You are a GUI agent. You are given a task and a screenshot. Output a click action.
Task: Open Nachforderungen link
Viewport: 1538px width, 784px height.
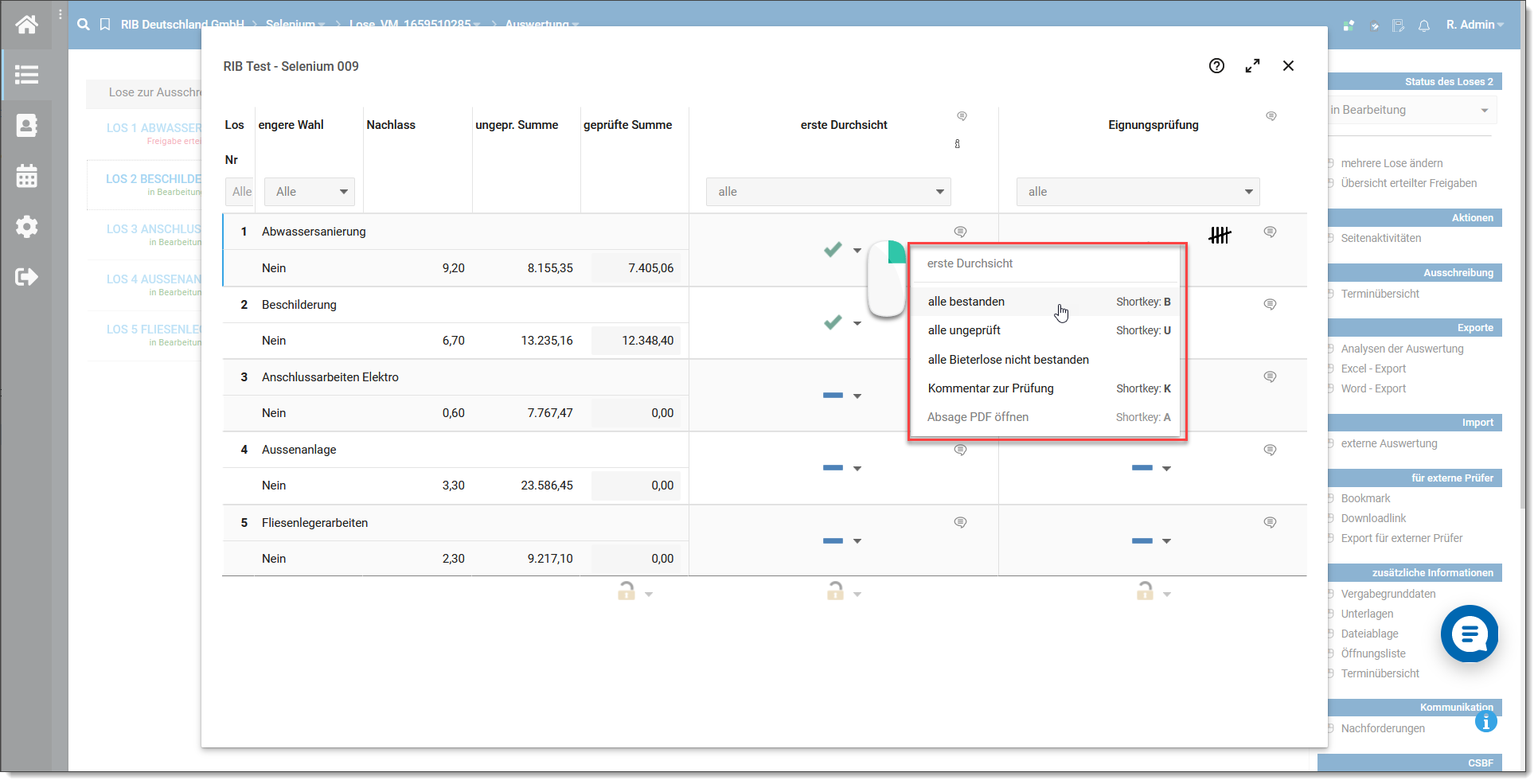(x=1384, y=728)
